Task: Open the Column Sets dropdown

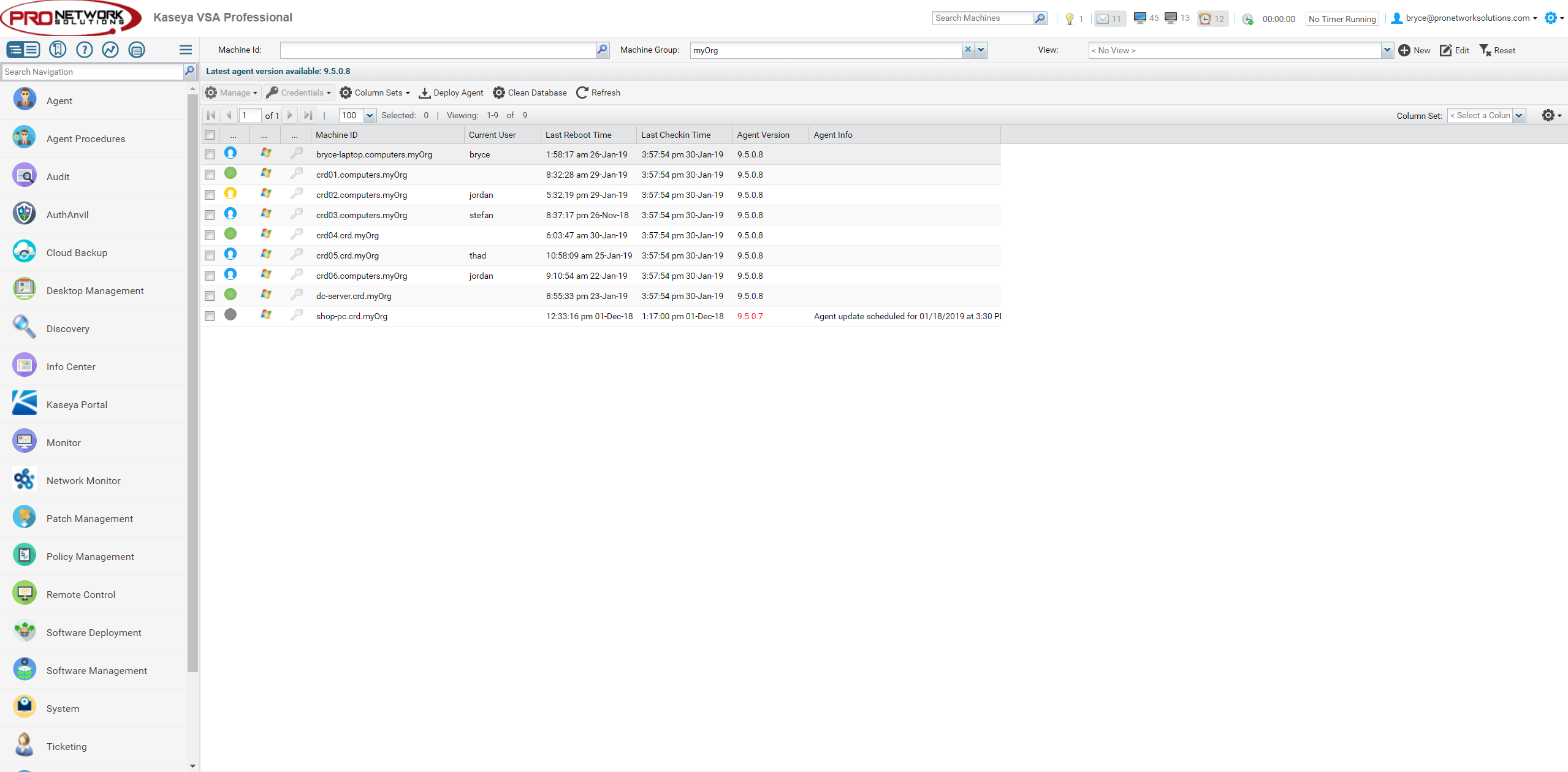Action: (x=375, y=93)
